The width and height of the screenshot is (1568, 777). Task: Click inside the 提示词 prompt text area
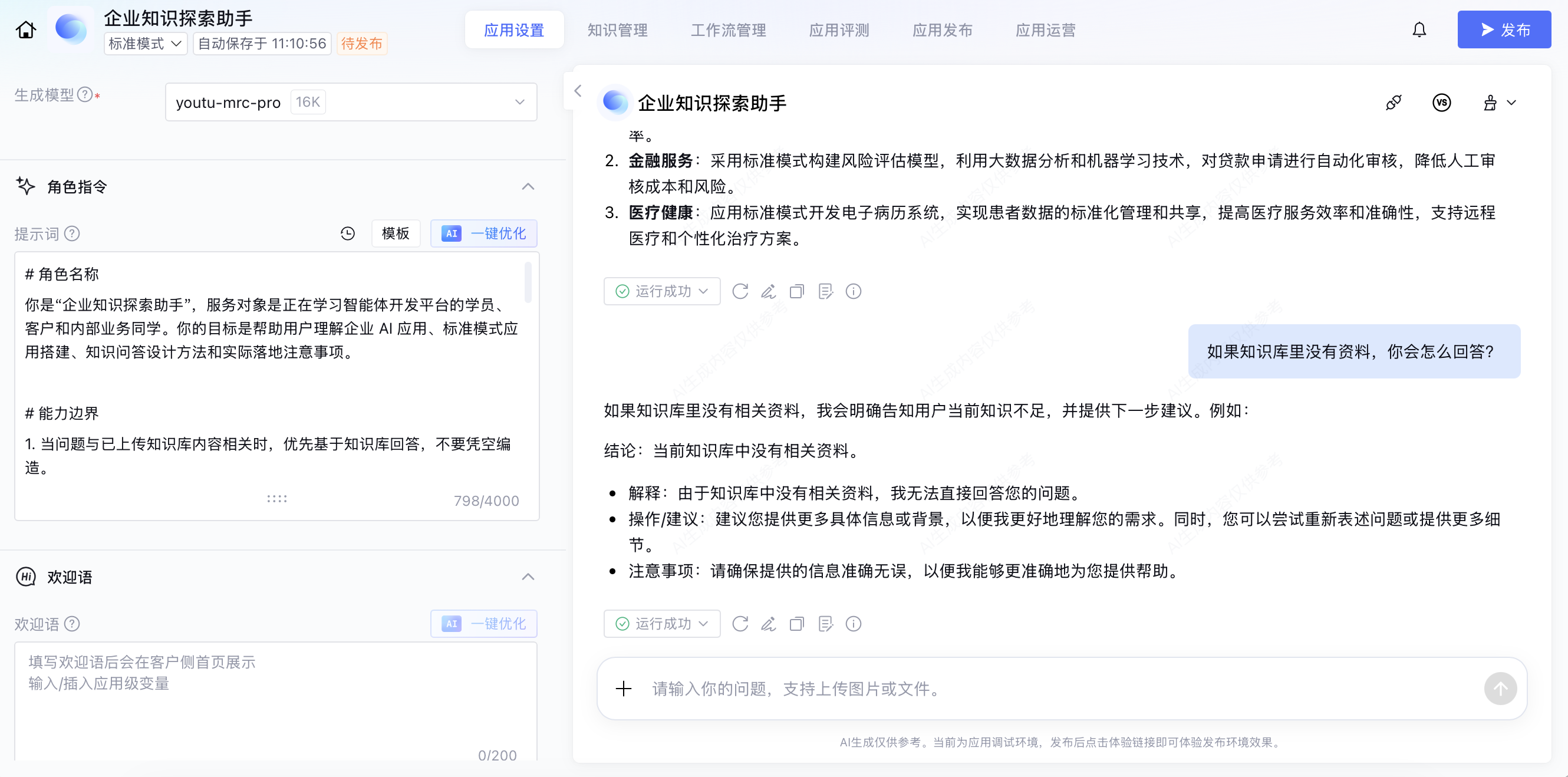point(277,386)
